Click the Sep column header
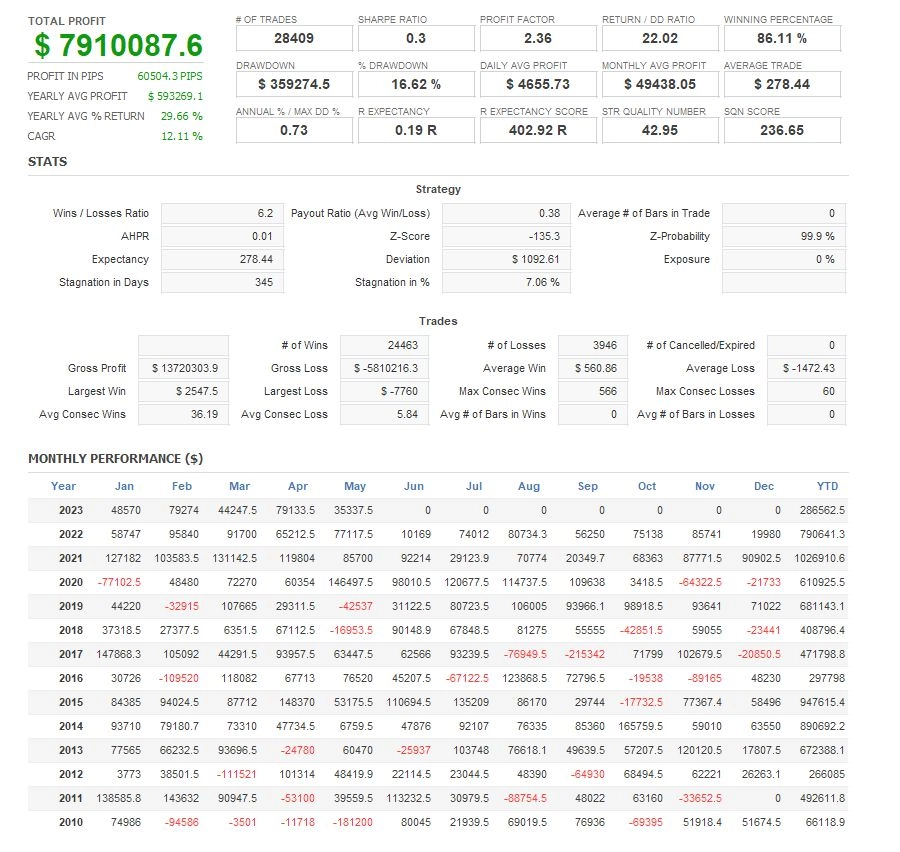The image size is (900, 852). tap(588, 486)
